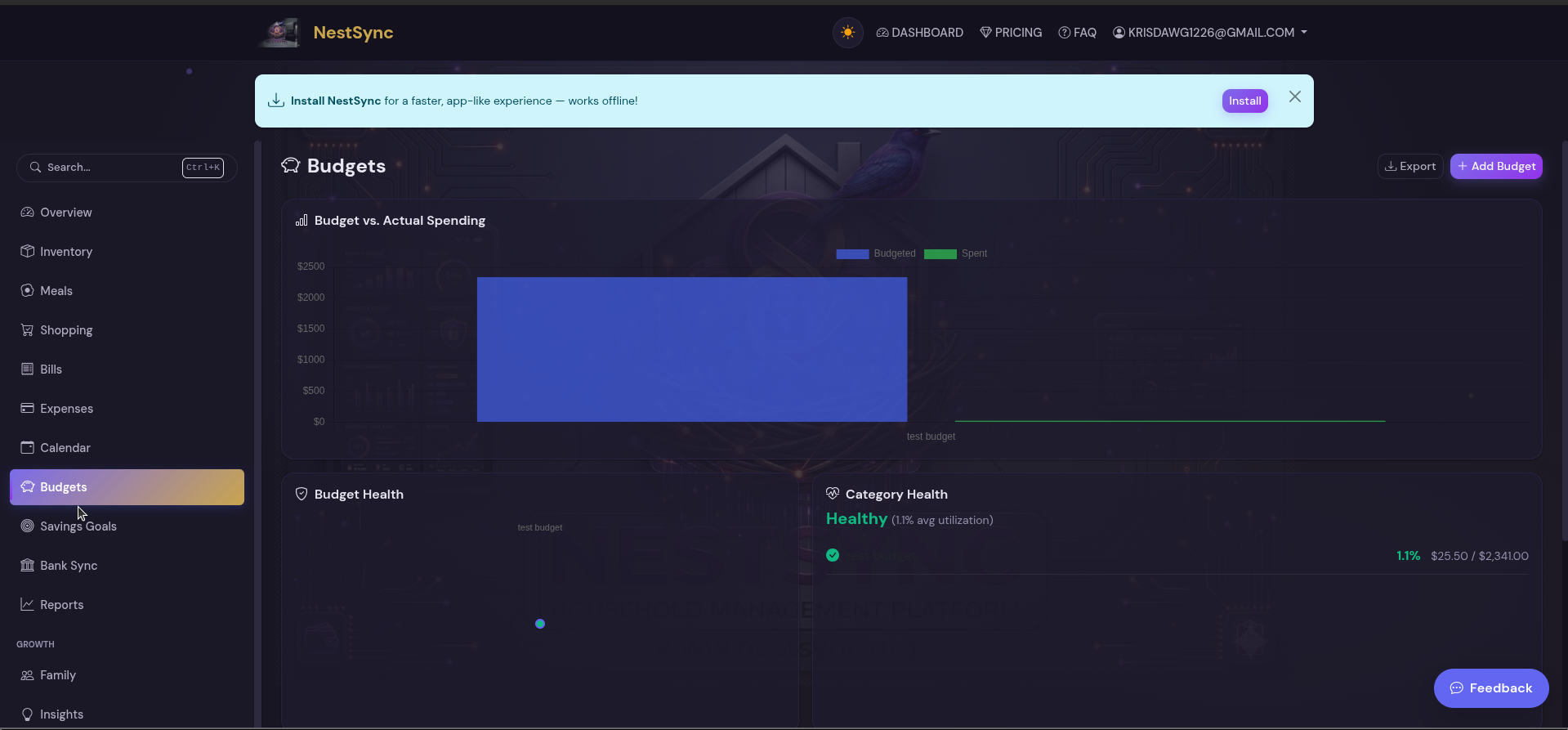Go to Meals in the sidebar
The image size is (1568, 730).
(x=127, y=291)
